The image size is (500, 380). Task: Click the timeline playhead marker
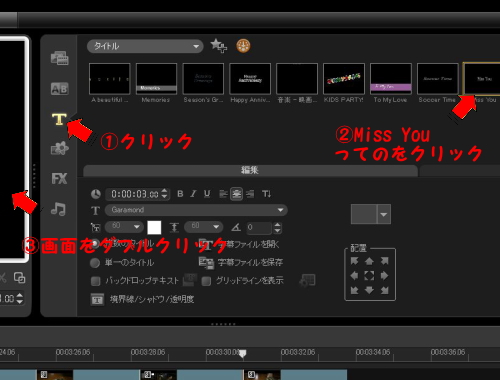point(243,353)
